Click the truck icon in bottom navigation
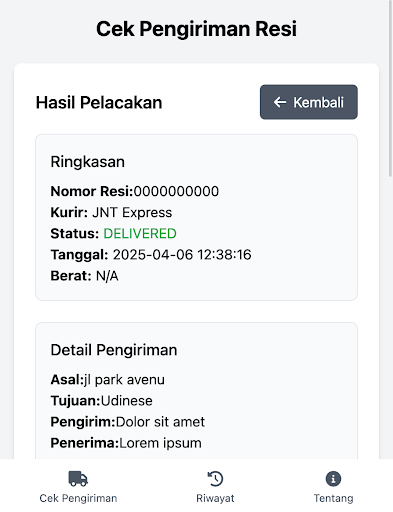 coord(78,479)
